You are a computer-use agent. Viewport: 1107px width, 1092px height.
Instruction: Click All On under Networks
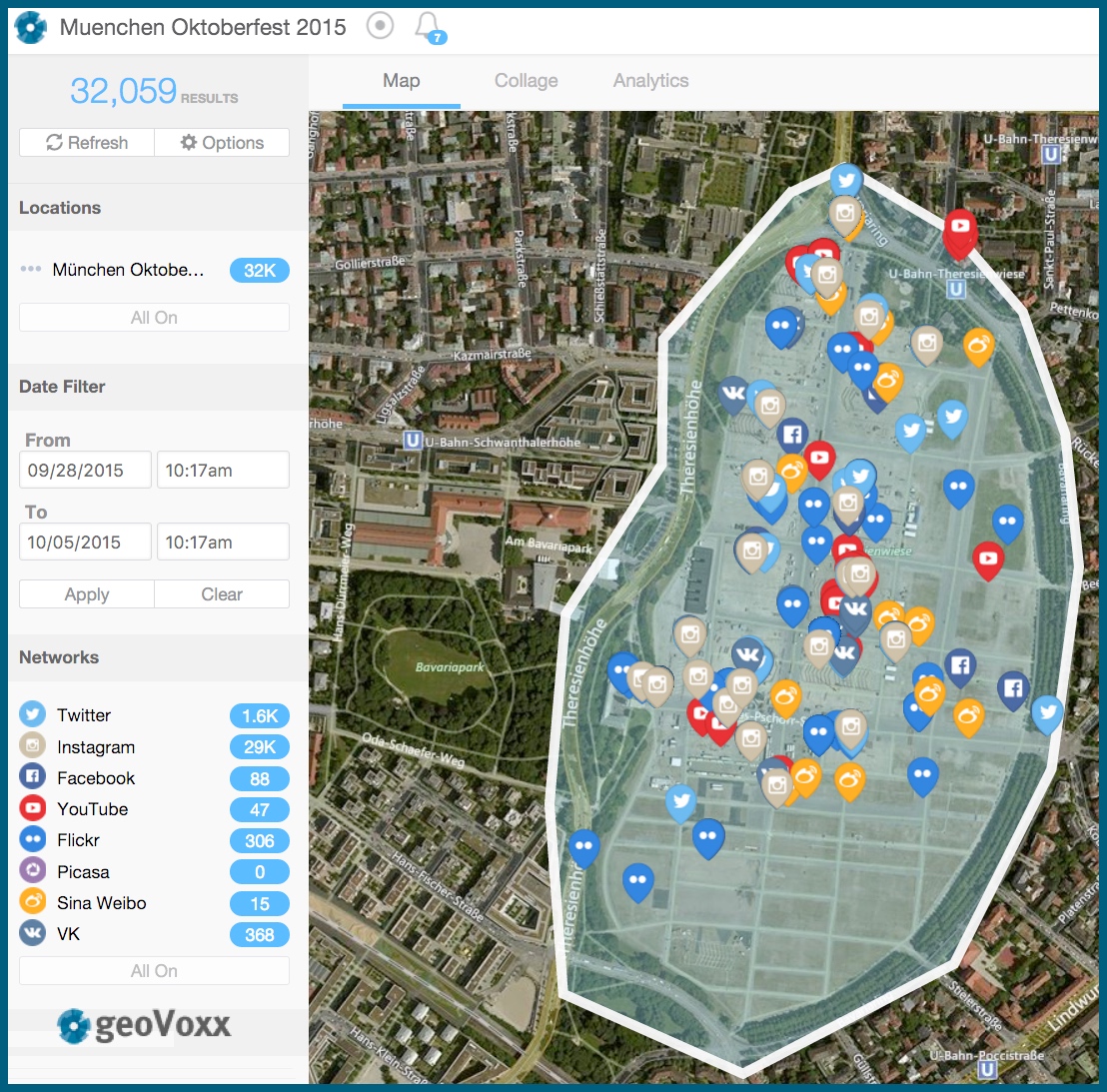[154, 970]
